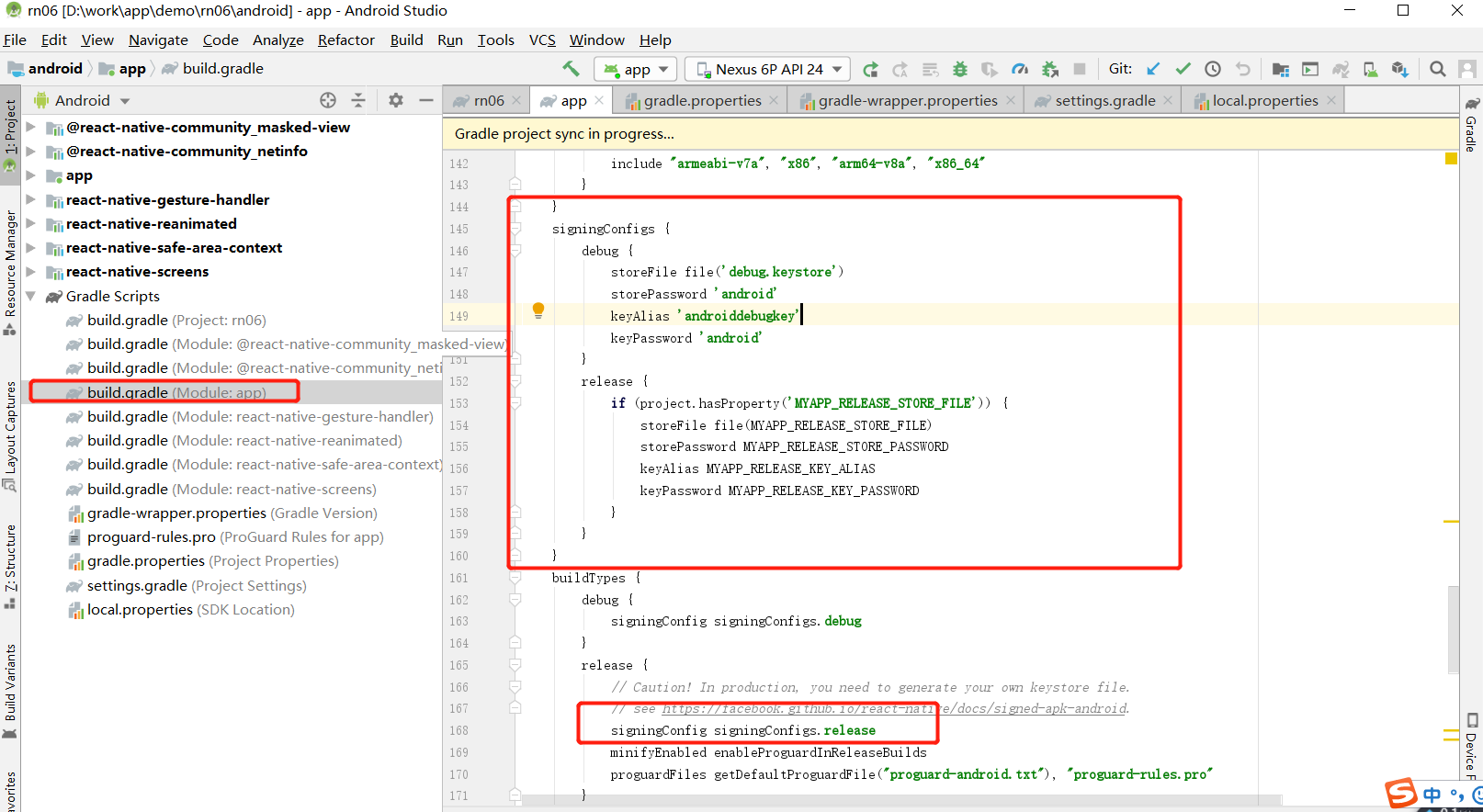This screenshot has width=1483, height=812.
Task: Click the Stop square icon
Action: coord(1080,69)
